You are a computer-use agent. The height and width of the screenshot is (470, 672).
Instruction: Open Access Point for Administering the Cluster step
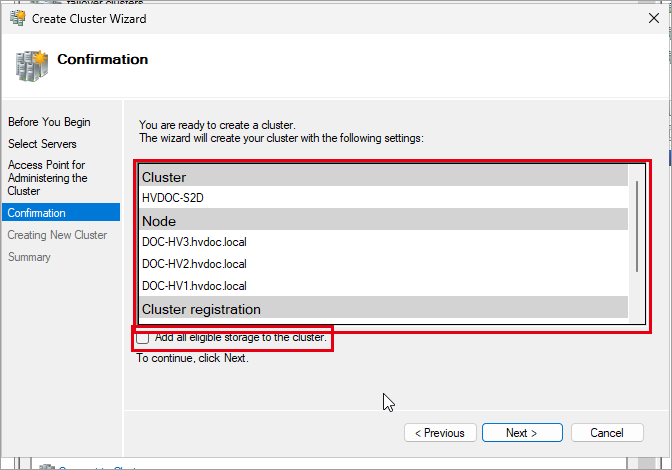47,178
